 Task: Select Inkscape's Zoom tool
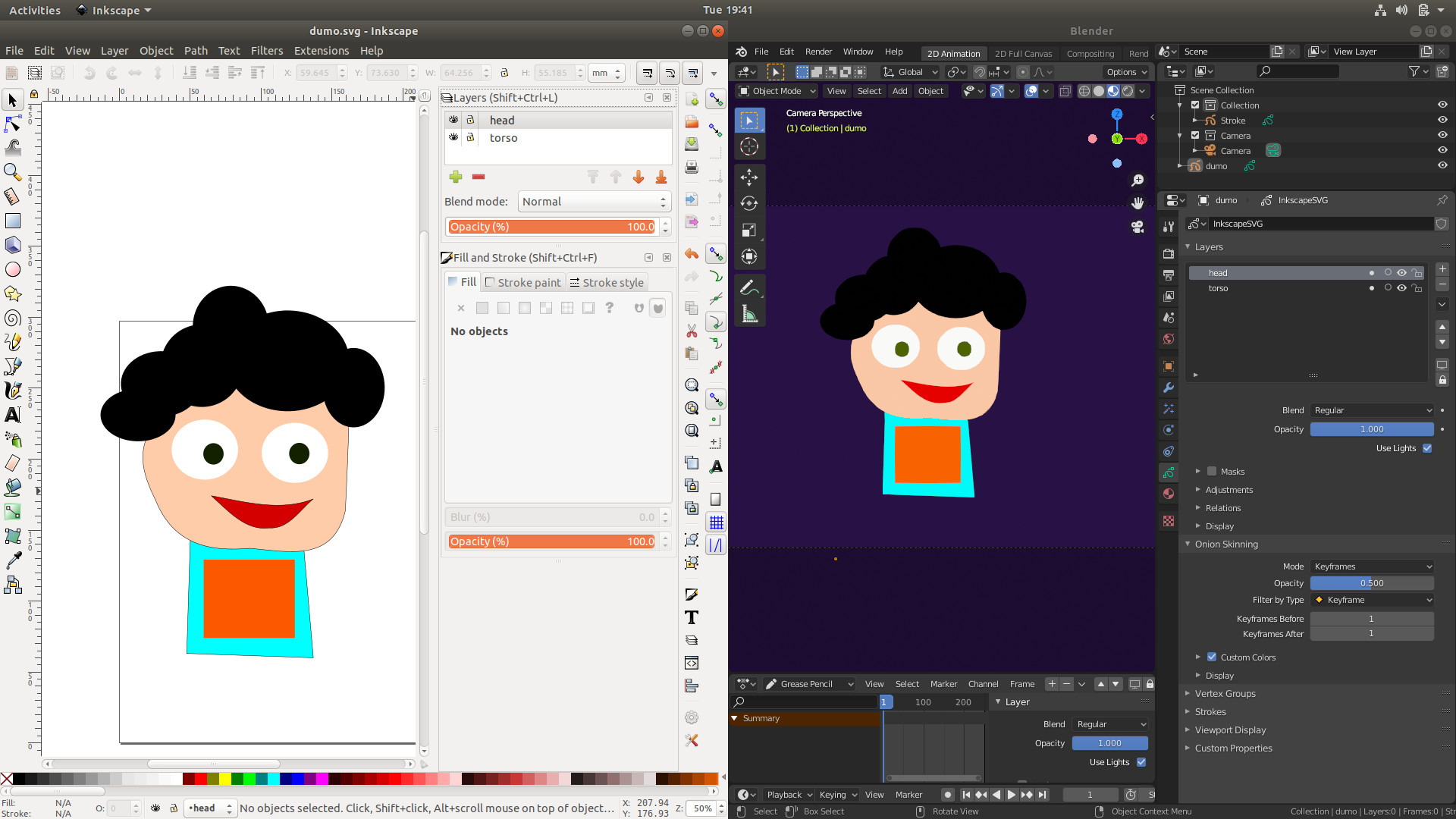point(13,172)
